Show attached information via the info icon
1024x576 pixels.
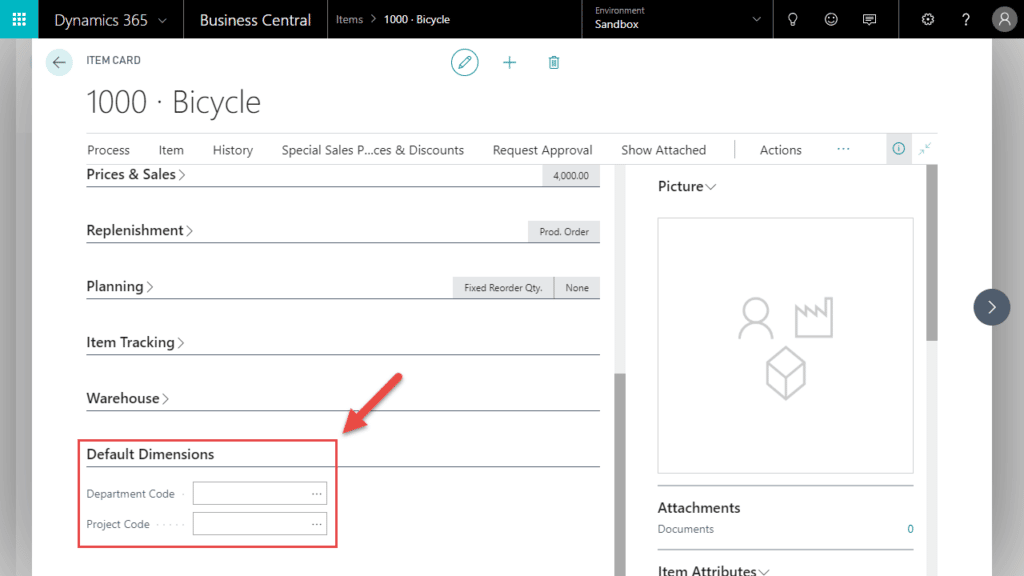pos(898,148)
